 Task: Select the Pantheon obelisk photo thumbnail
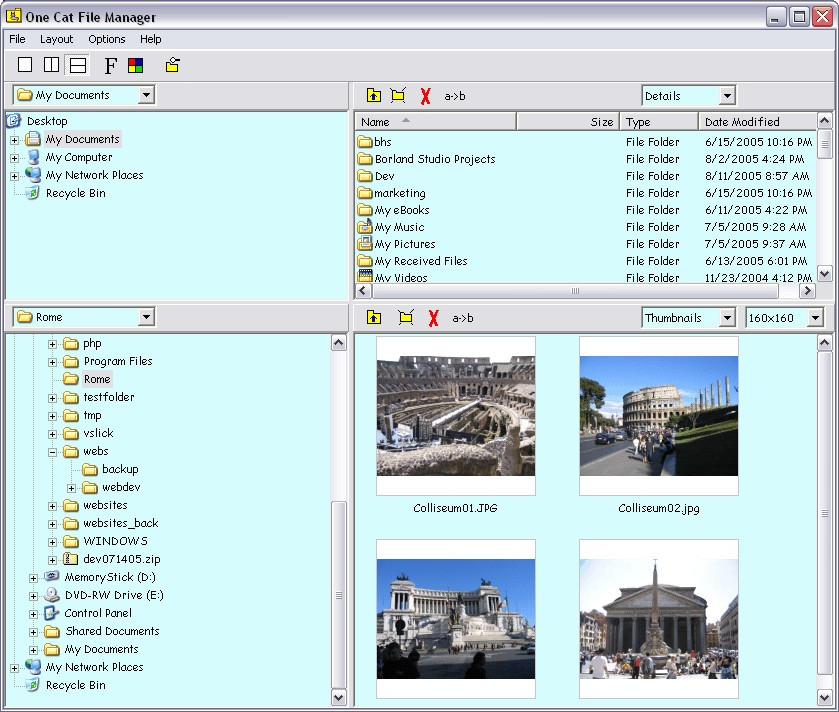(659, 619)
